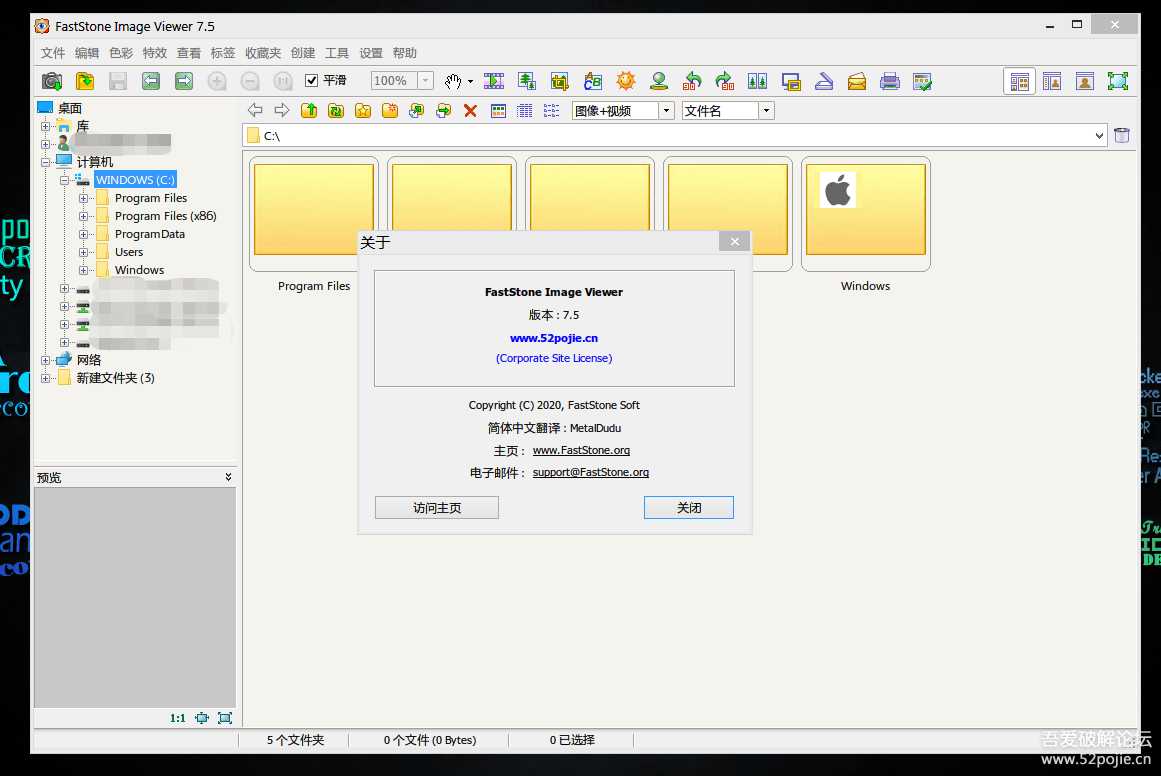
Task: Click the create new folder icon
Action: click(x=390, y=111)
